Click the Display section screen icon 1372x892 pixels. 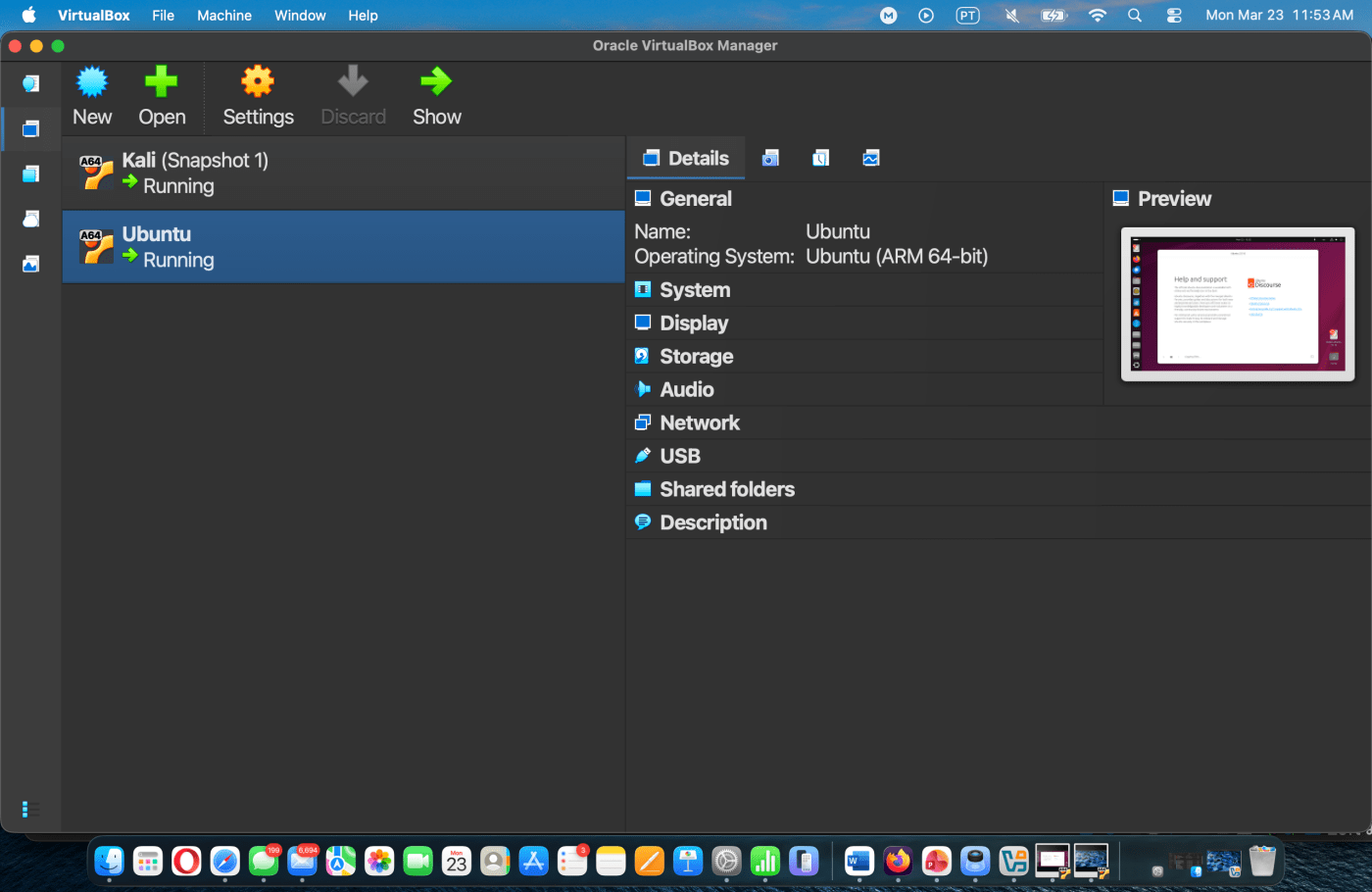pos(643,322)
